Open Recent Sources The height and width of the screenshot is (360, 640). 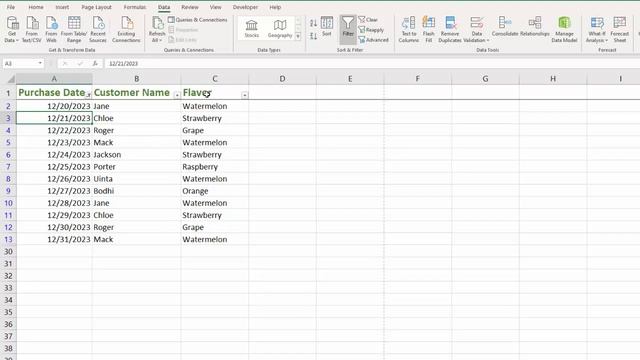coord(98,29)
